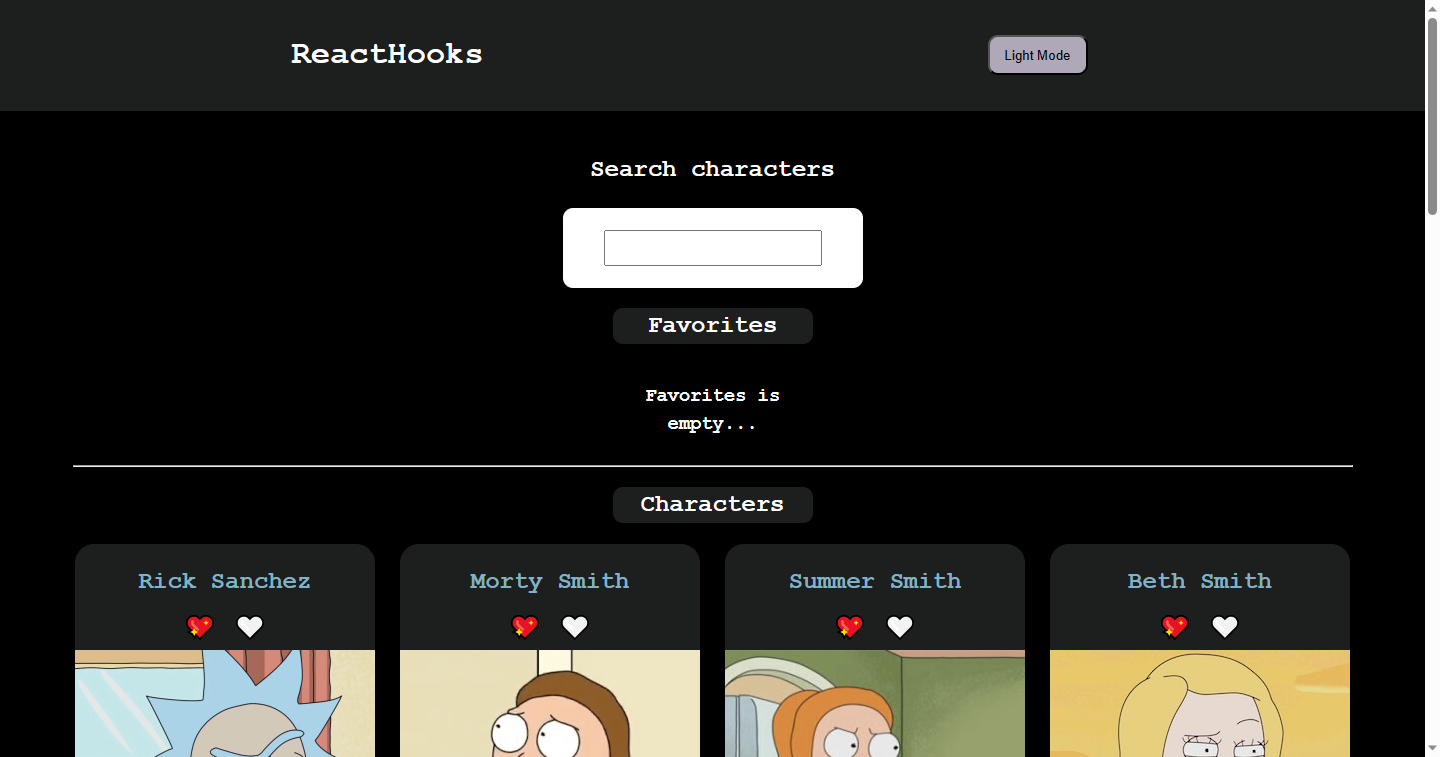Select the Rick Sanchez character image

click(224, 704)
